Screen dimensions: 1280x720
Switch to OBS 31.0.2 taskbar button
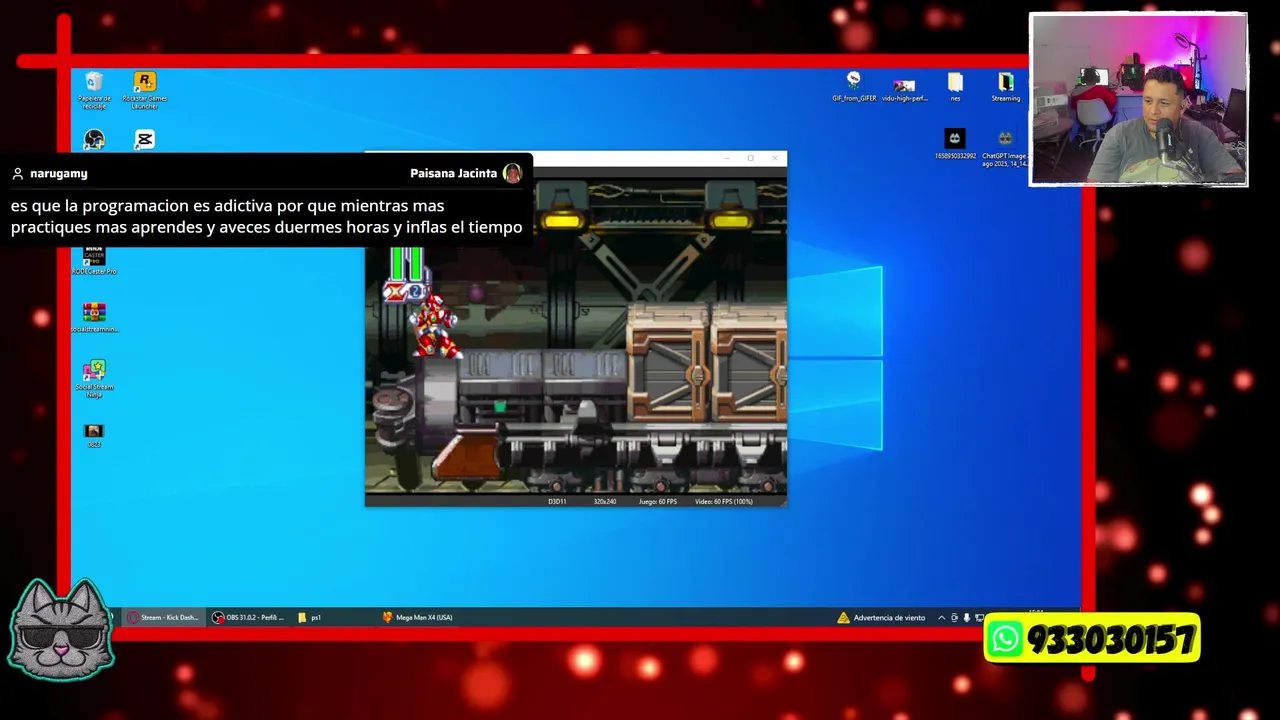coord(249,617)
